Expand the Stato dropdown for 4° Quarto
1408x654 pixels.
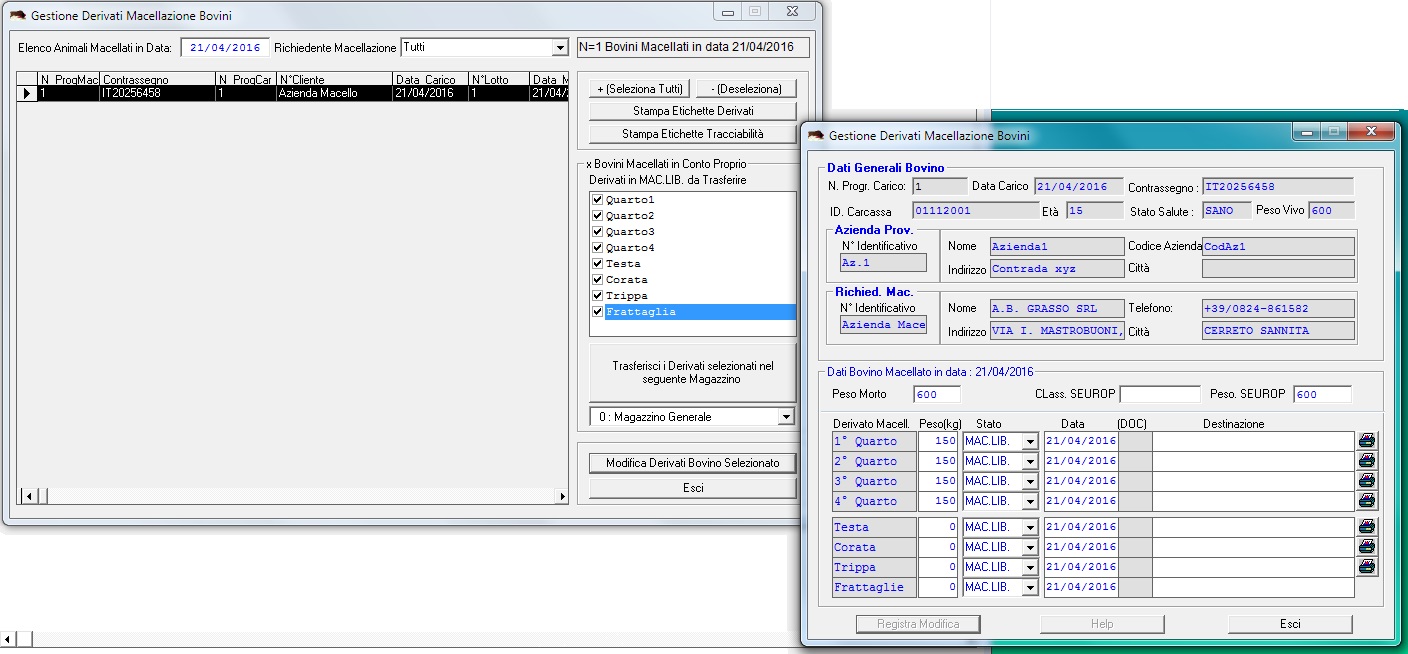pos(1030,502)
